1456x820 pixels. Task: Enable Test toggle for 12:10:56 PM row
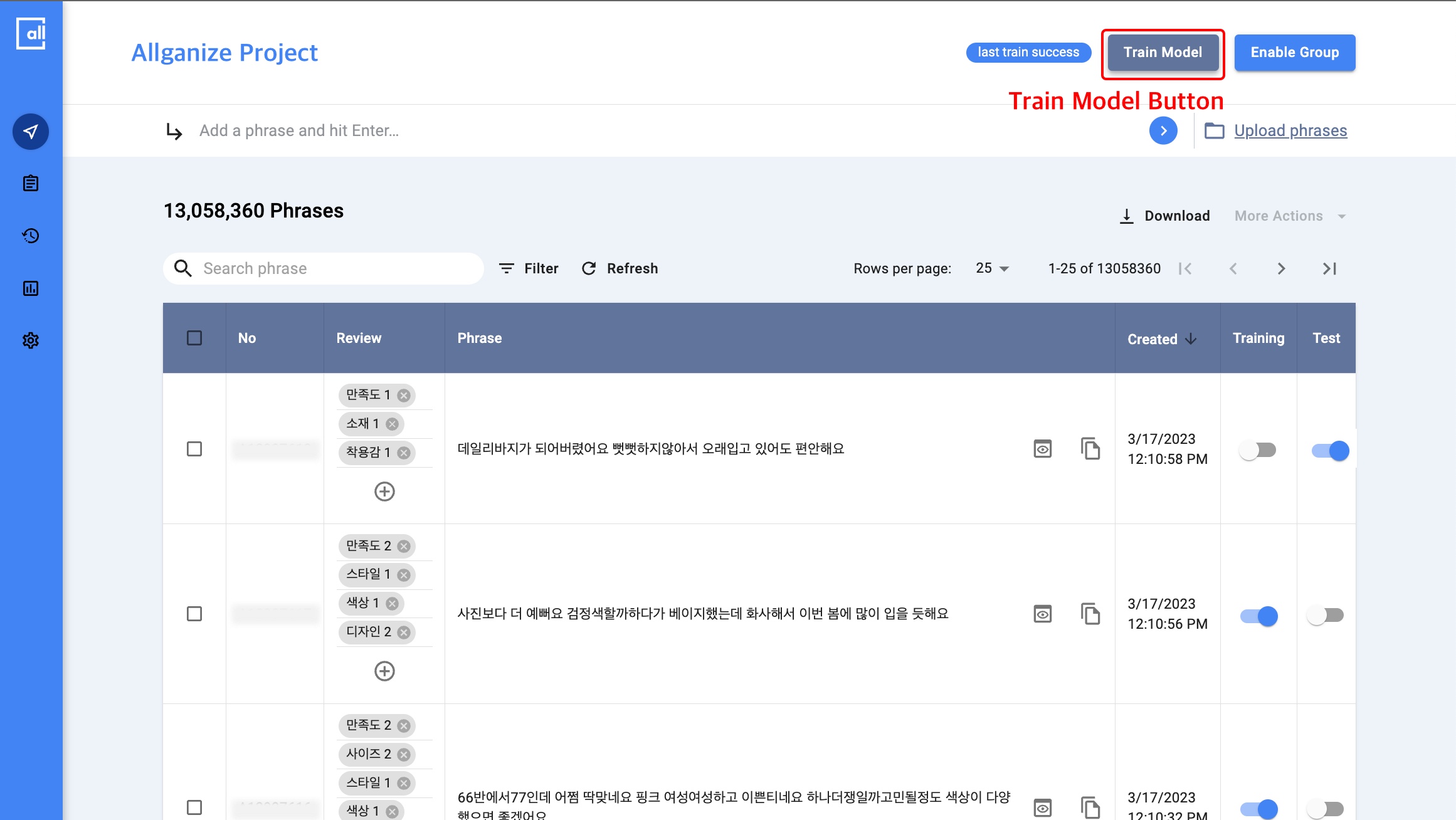coord(1326,615)
